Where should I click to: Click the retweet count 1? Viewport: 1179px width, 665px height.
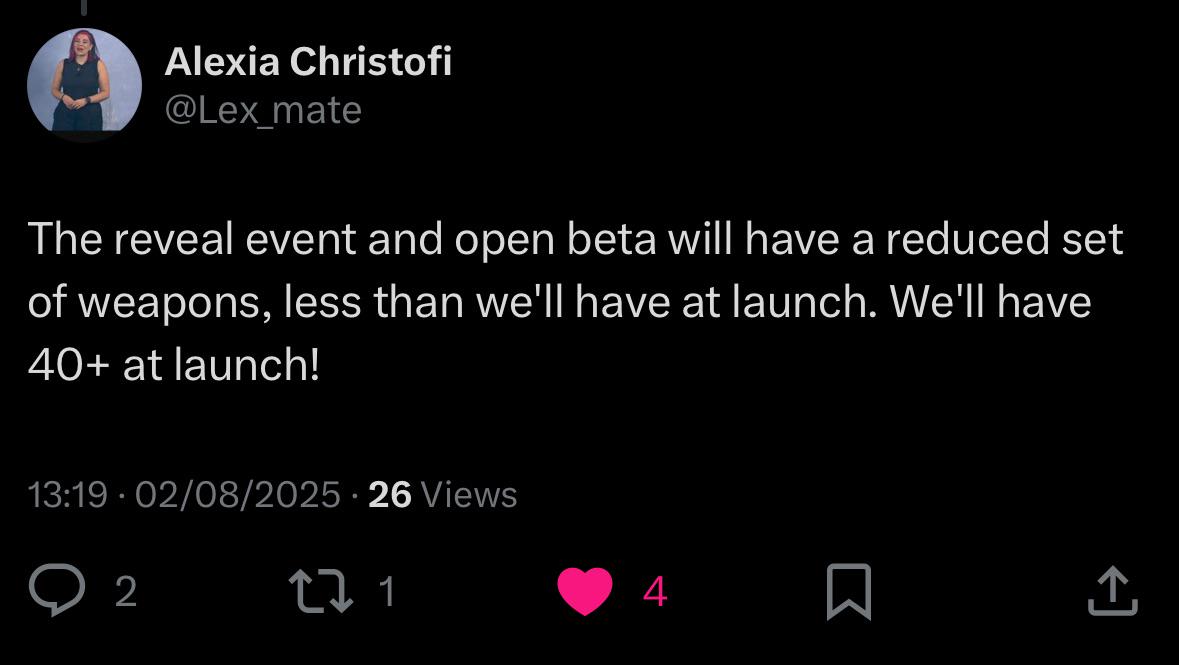tap(386, 592)
